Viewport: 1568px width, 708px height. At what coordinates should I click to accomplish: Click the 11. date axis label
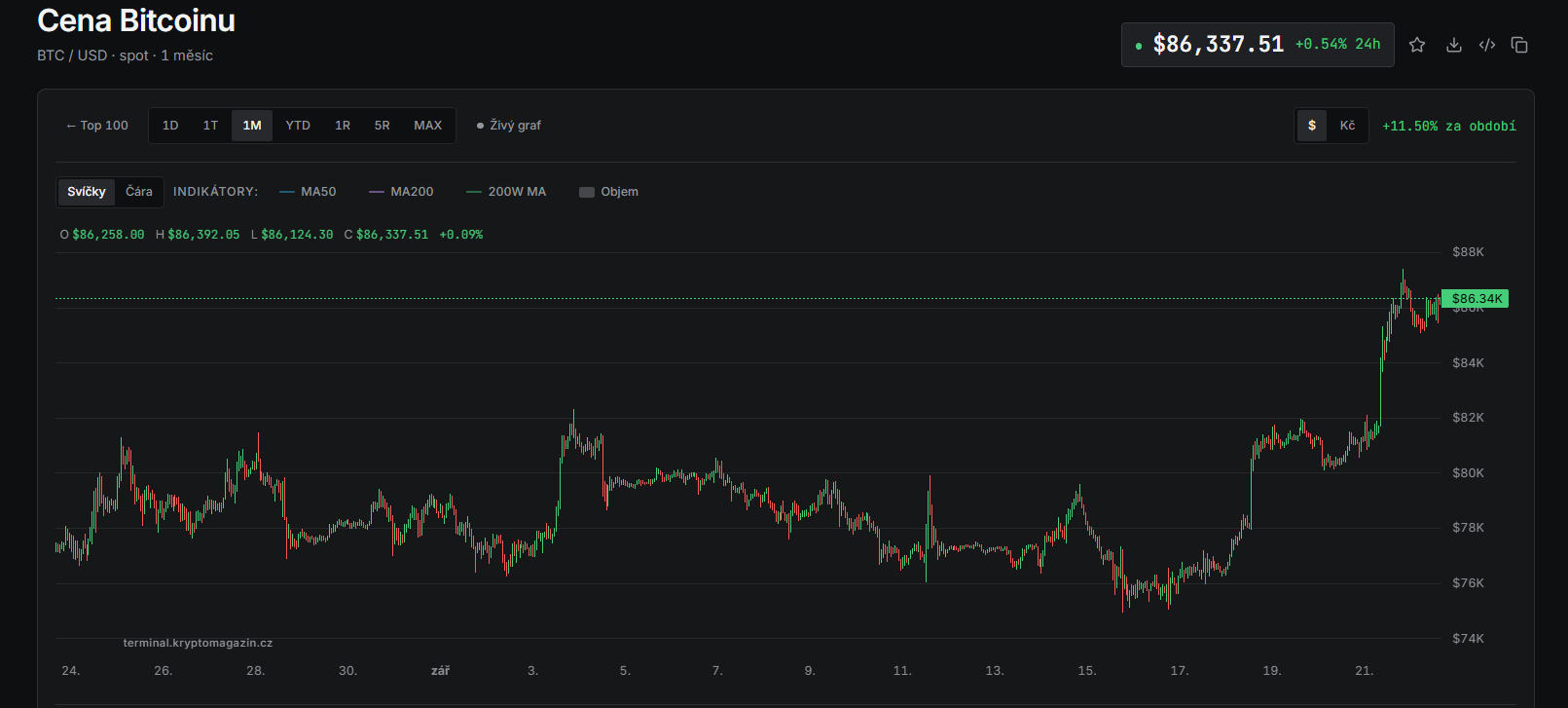pos(902,671)
